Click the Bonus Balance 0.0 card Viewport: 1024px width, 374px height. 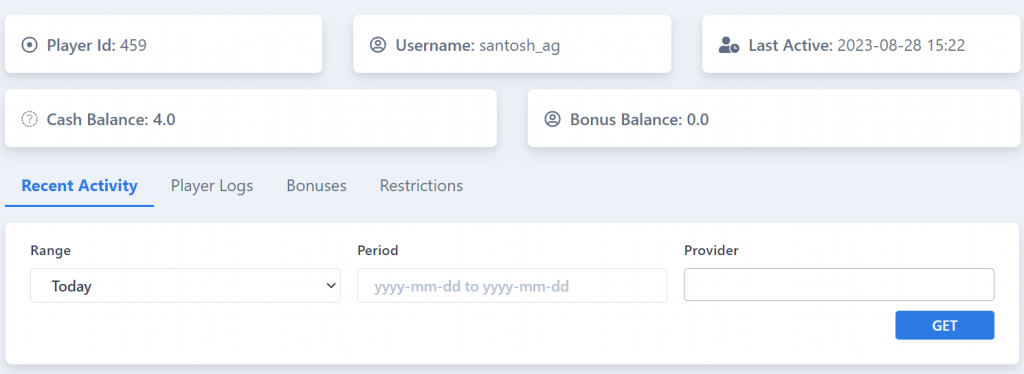(773, 118)
